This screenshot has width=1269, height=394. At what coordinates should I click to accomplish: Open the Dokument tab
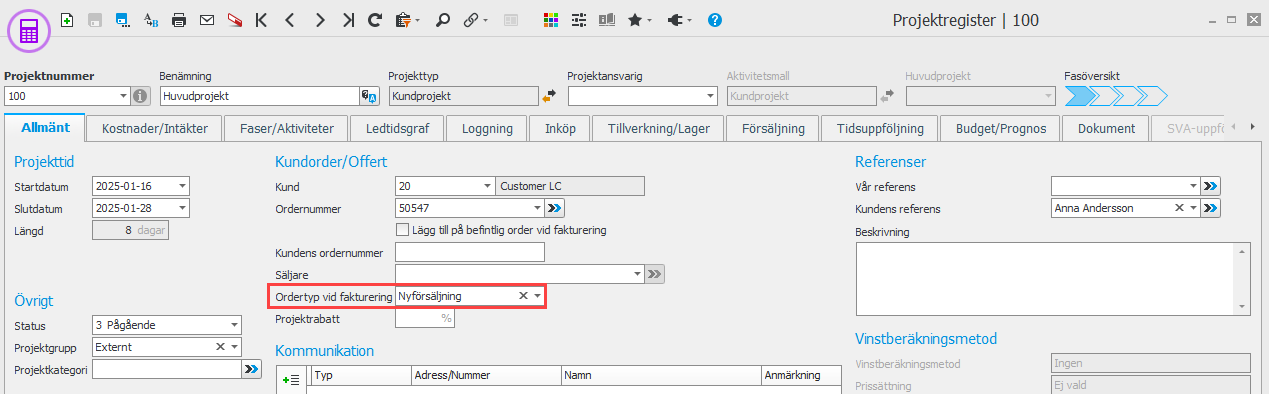(x=1107, y=128)
